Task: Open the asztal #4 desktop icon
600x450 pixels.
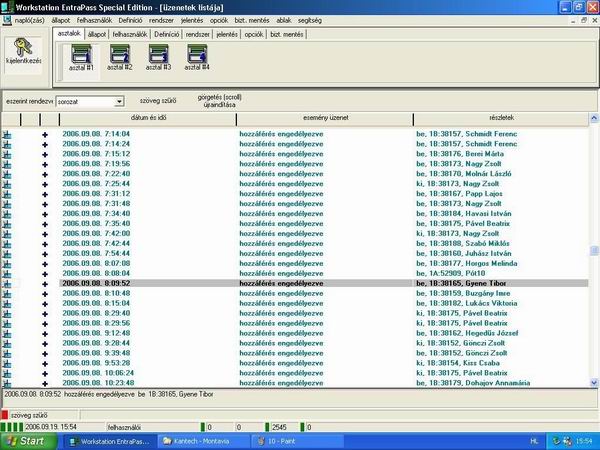Action: tap(198, 57)
